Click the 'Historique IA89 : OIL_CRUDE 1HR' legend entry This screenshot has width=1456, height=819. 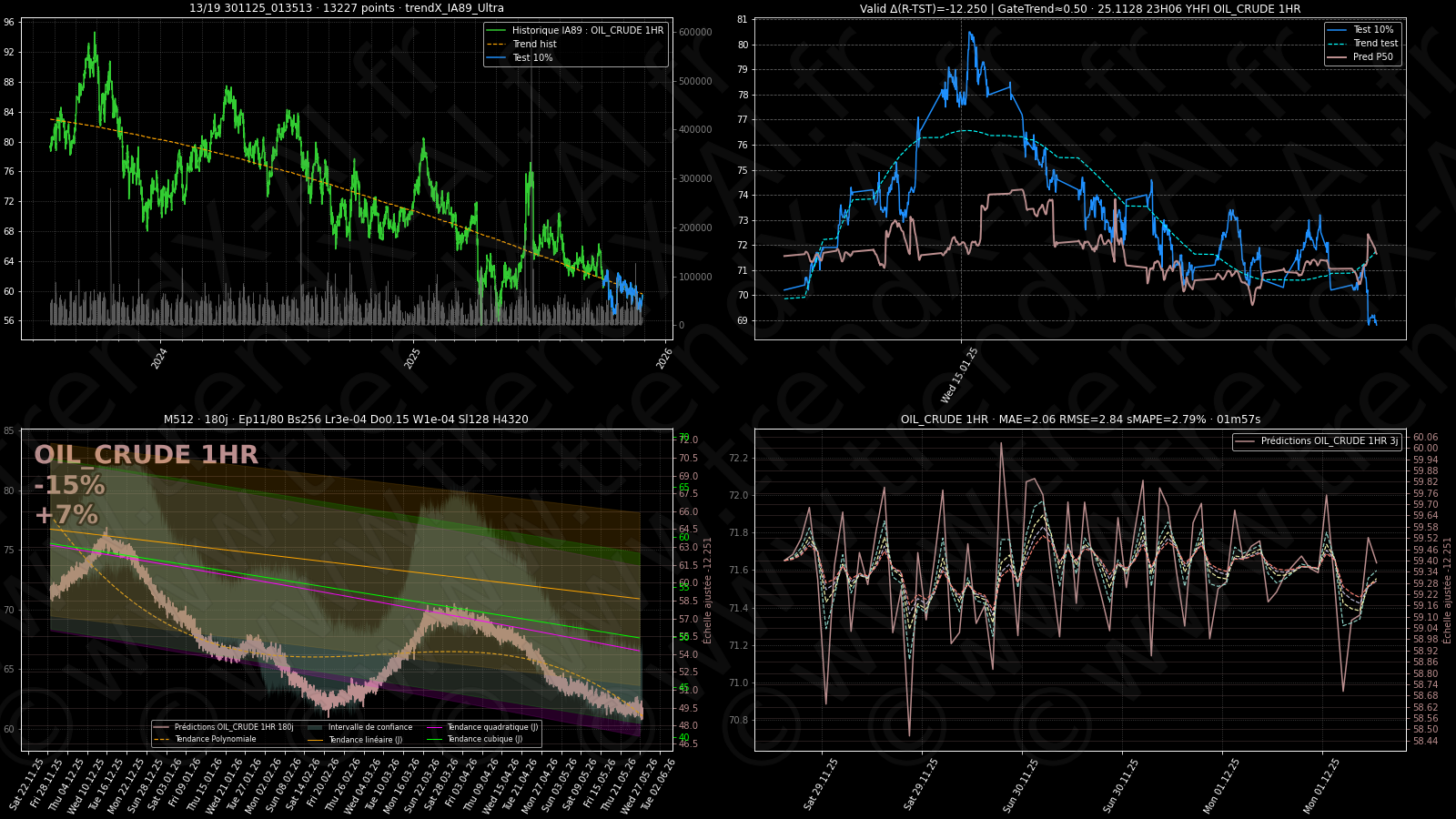587,30
